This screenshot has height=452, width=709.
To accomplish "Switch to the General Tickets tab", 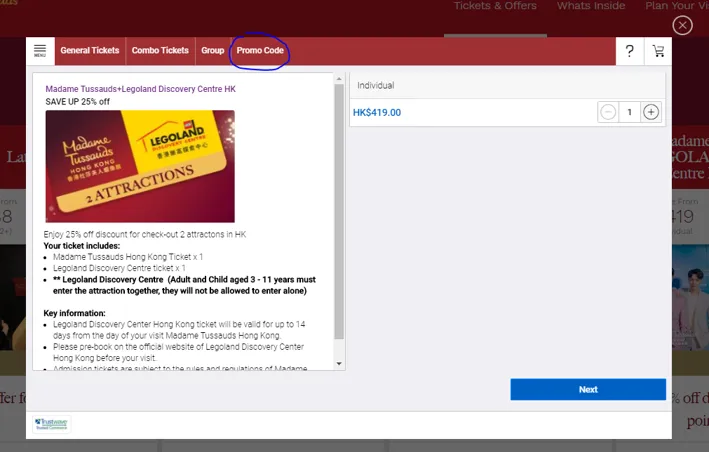I will [90, 51].
